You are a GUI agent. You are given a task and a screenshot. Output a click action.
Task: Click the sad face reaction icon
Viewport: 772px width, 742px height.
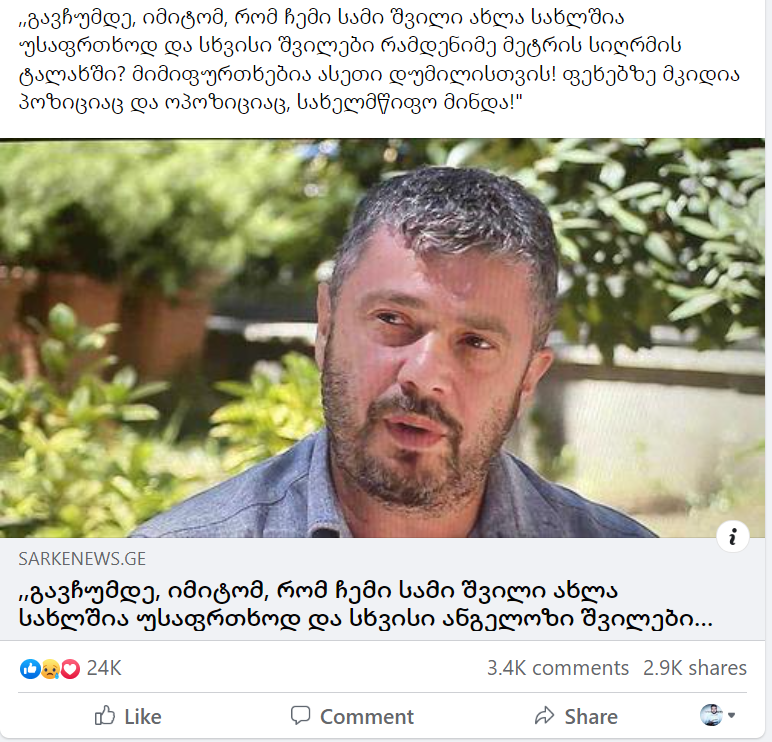coord(50,669)
